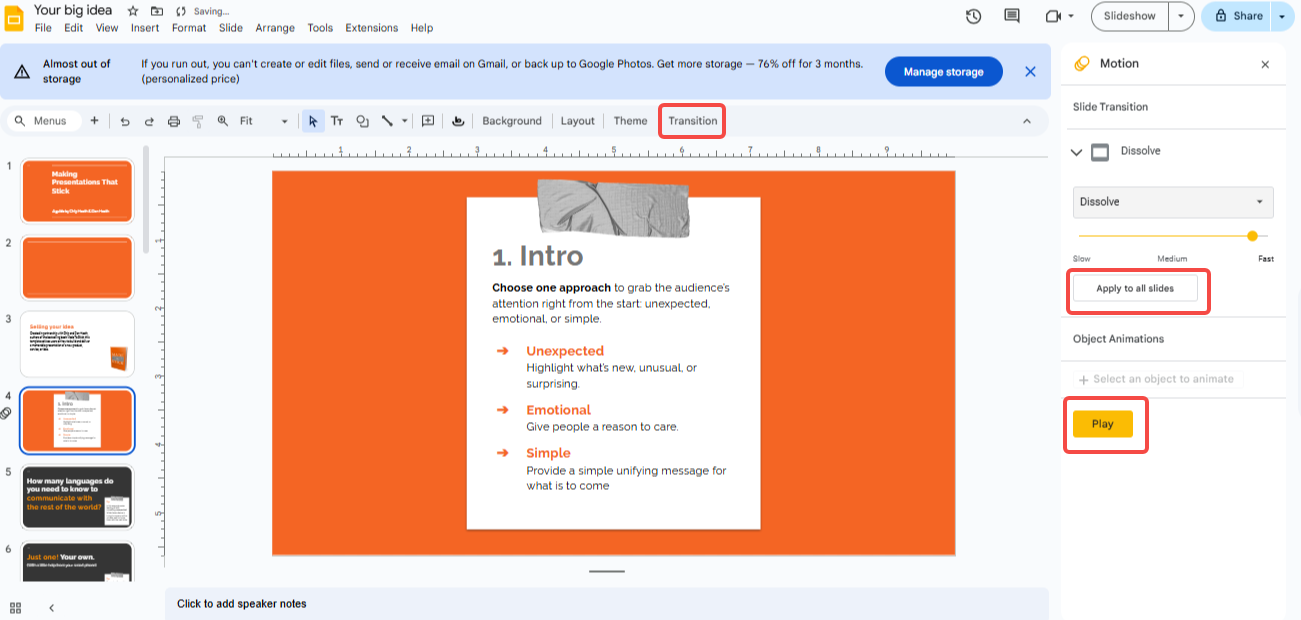The image size is (1301, 620).
Task: Click the paint format tool
Action: 197,120
